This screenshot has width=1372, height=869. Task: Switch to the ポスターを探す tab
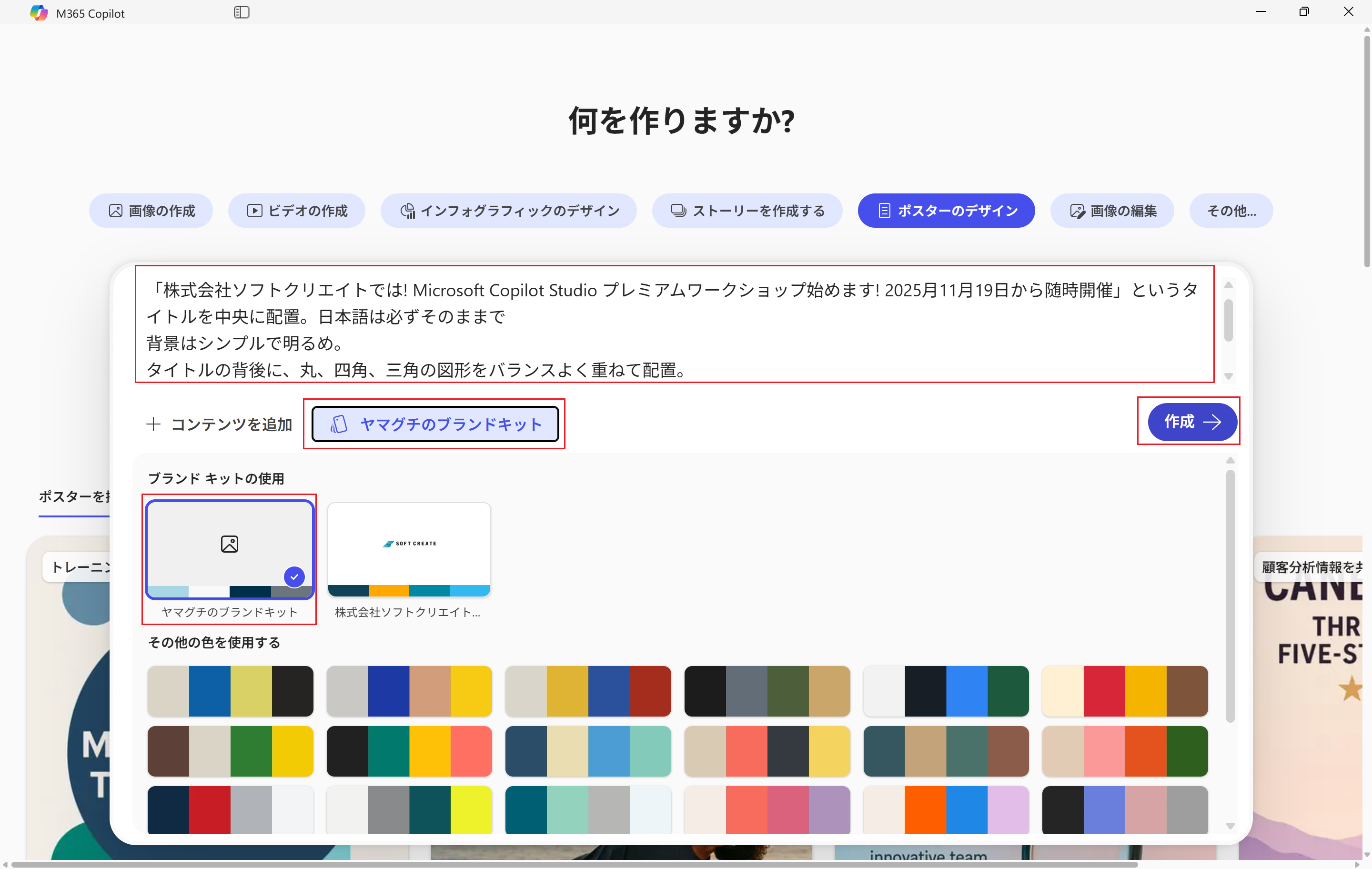click(74, 496)
